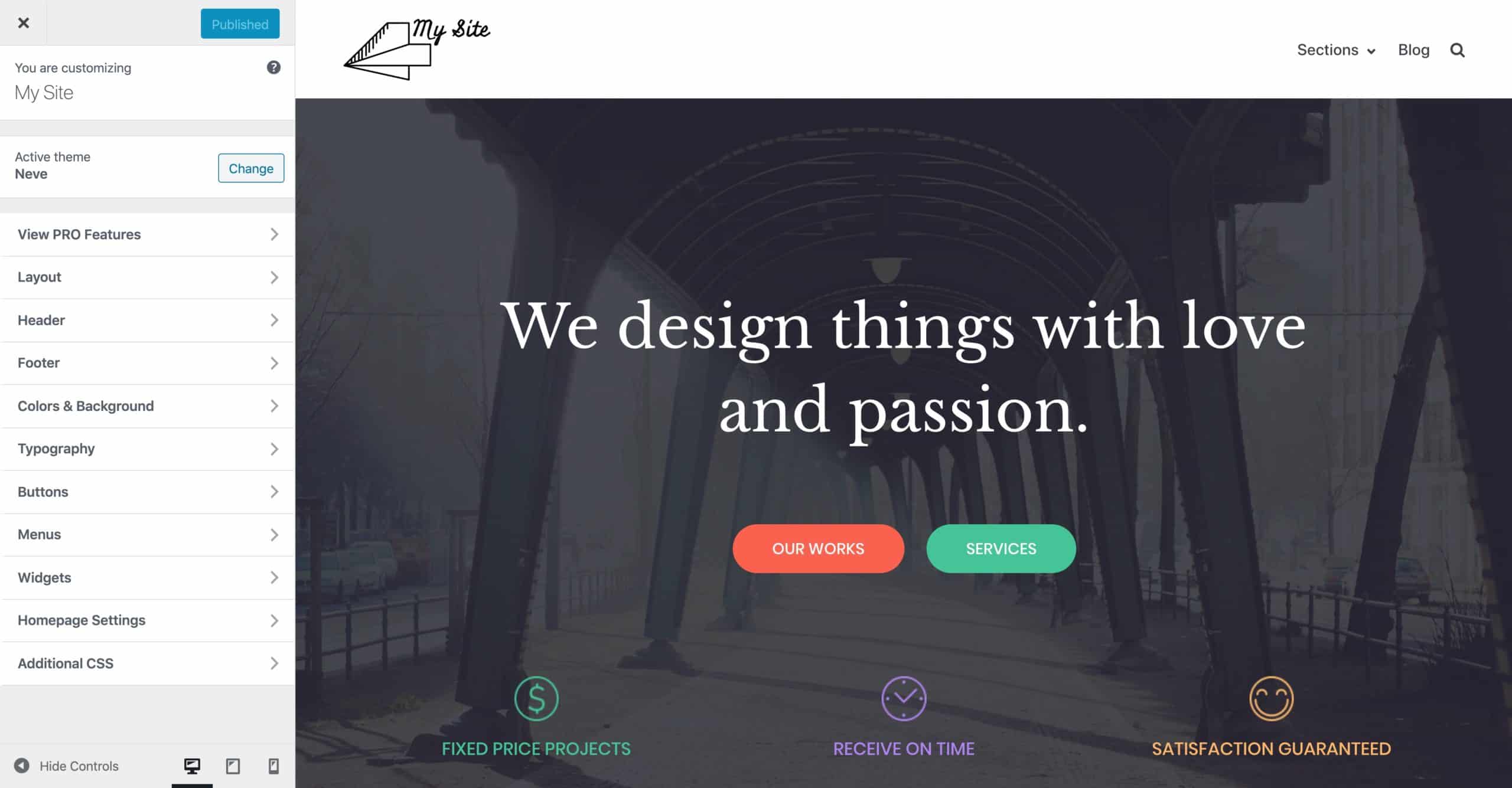Viewport: 1512px width, 788px height.
Task: Click the receive on time clock icon
Action: tap(903, 698)
